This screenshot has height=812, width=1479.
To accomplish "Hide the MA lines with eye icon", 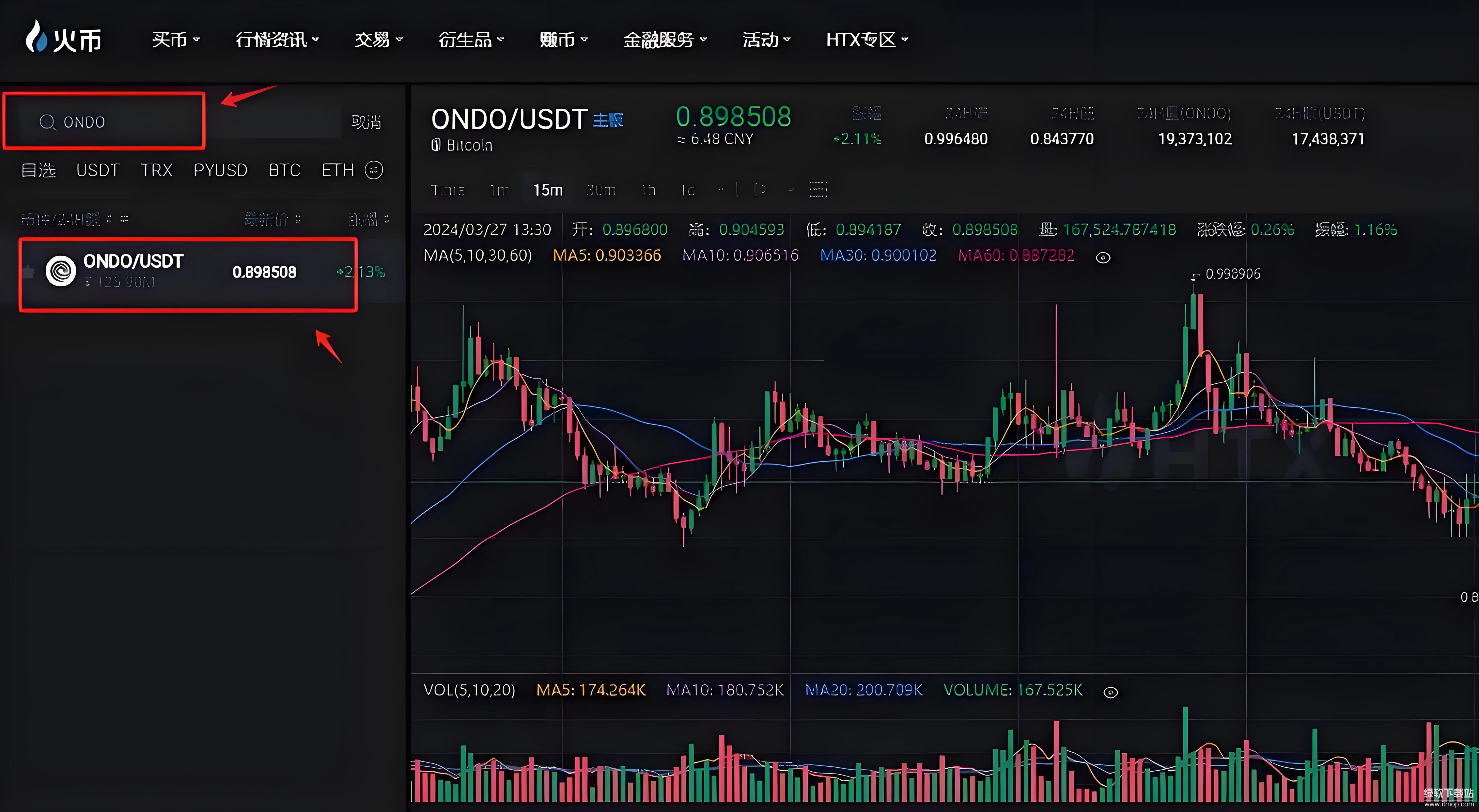I will pos(1103,258).
